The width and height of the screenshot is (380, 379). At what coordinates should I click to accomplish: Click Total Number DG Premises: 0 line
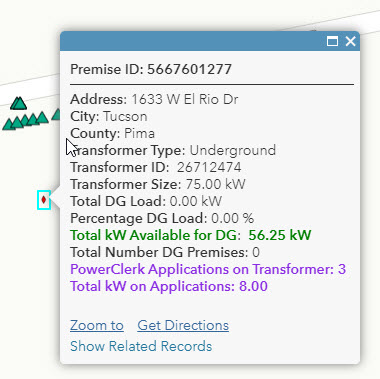165,252
